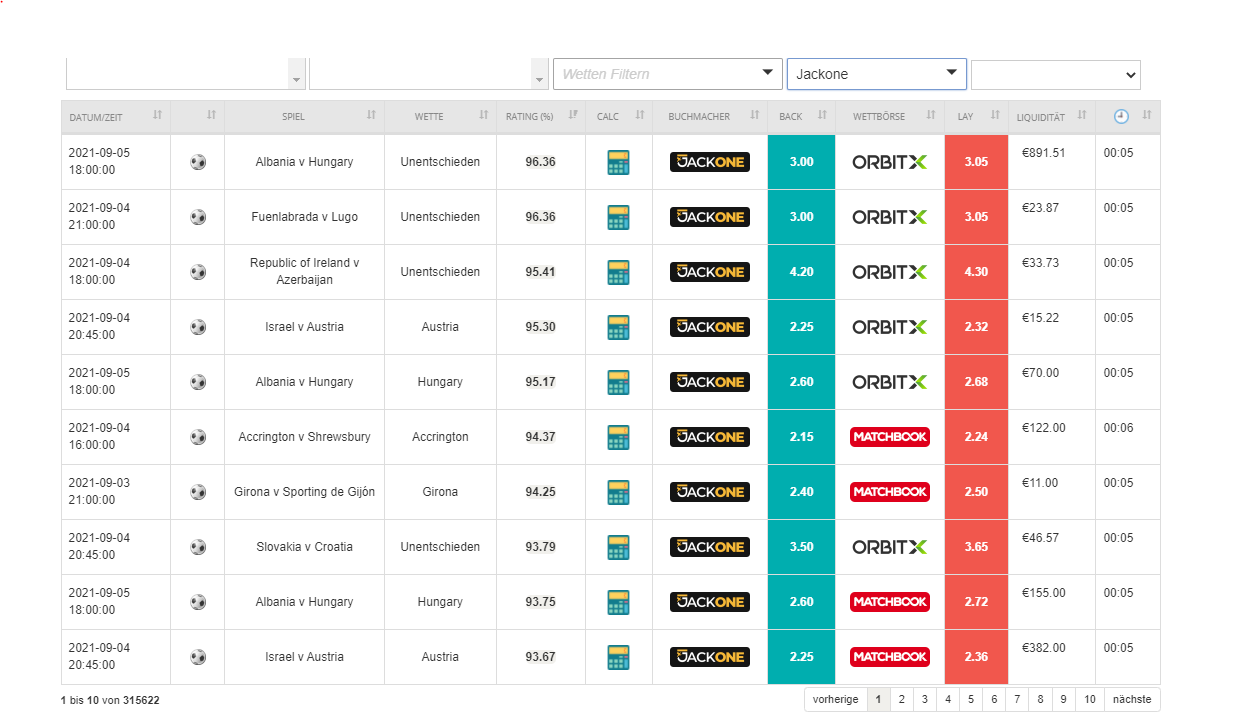Click liquidity value €15.22
The image size is (1245, 727).
tap(1040, 318)
